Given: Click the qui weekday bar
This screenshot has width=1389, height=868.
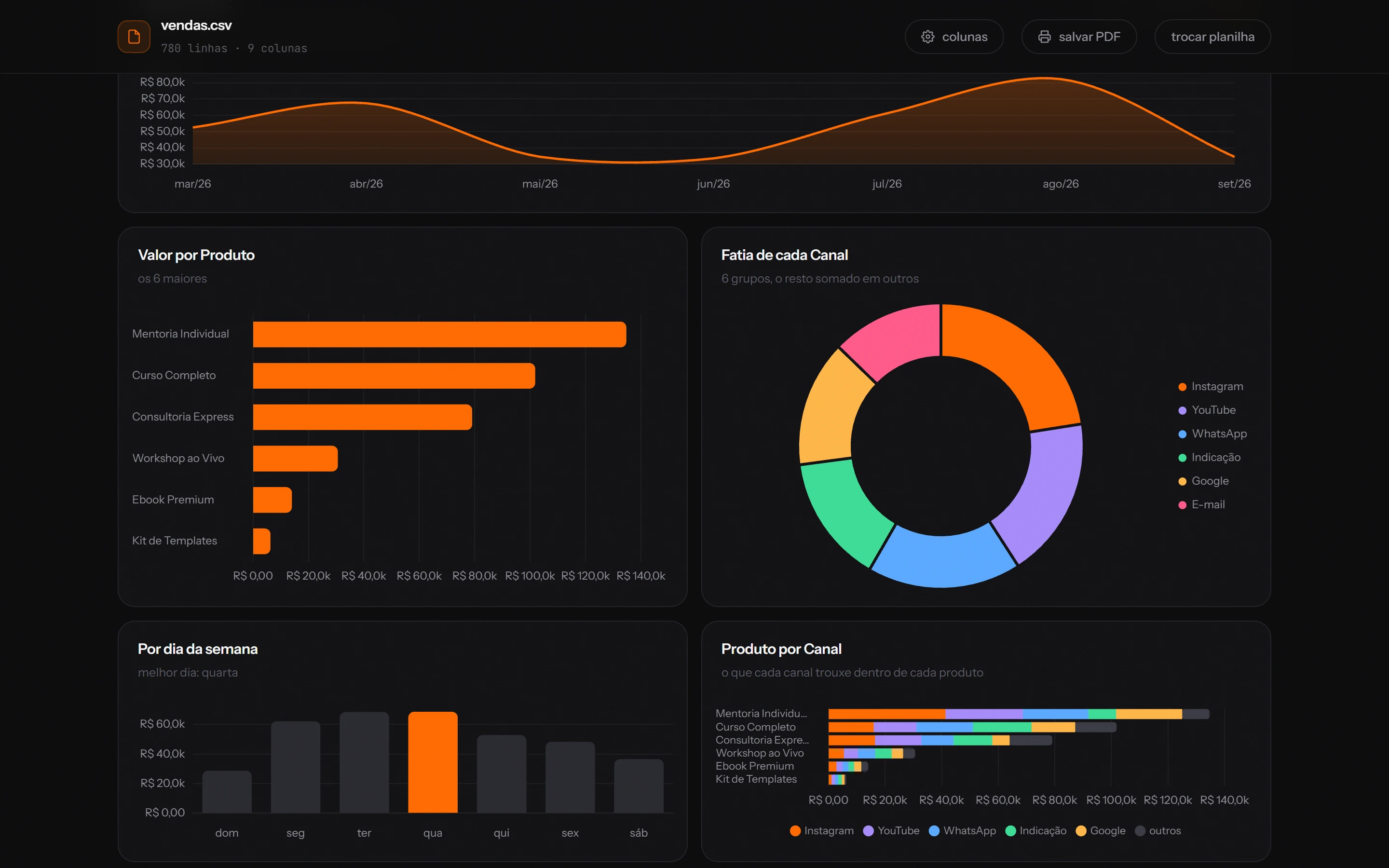Looking at the screenshot, I should pos(502,774).
